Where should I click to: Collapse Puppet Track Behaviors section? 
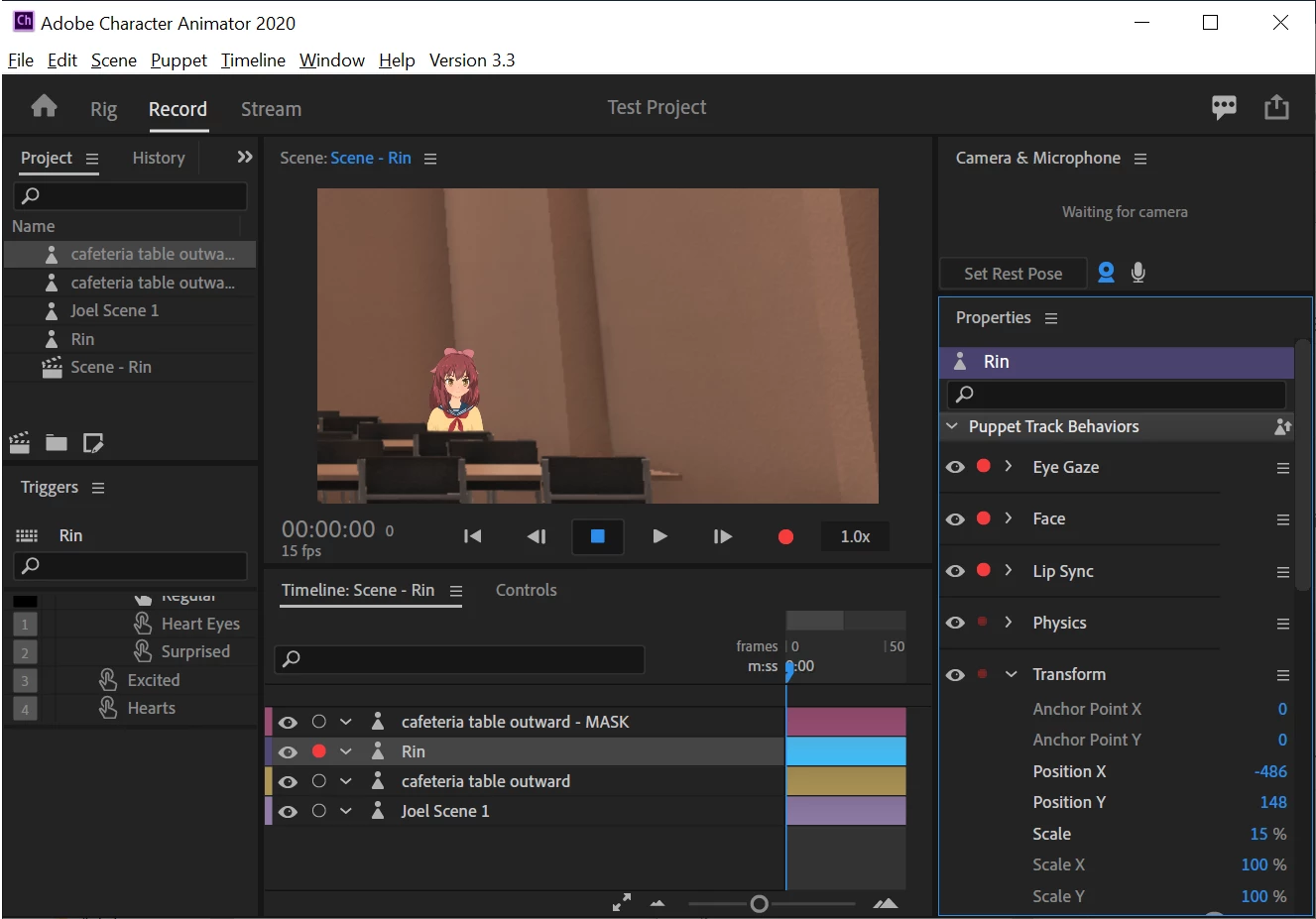pyautogui.click(x=952, y=426)
